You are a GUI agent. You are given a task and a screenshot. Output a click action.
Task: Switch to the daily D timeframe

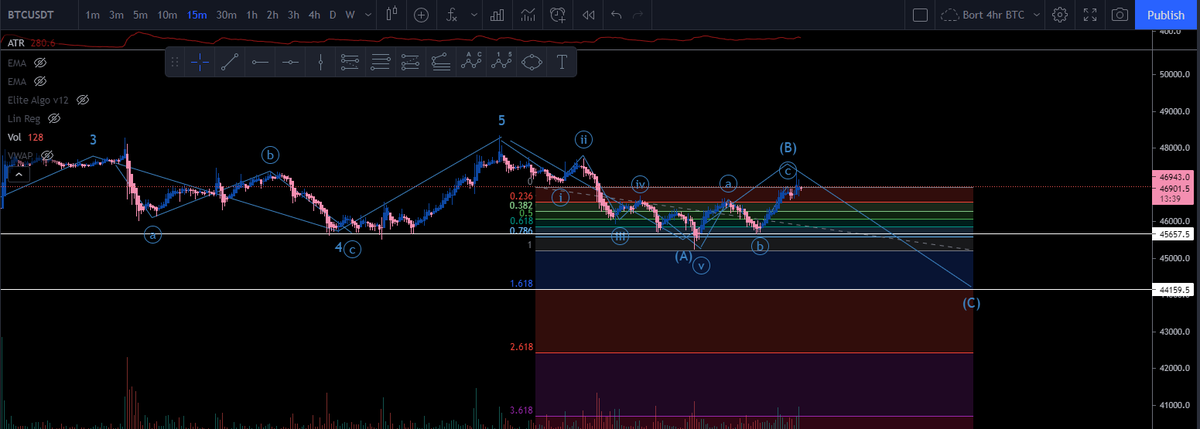coord(333,15)
